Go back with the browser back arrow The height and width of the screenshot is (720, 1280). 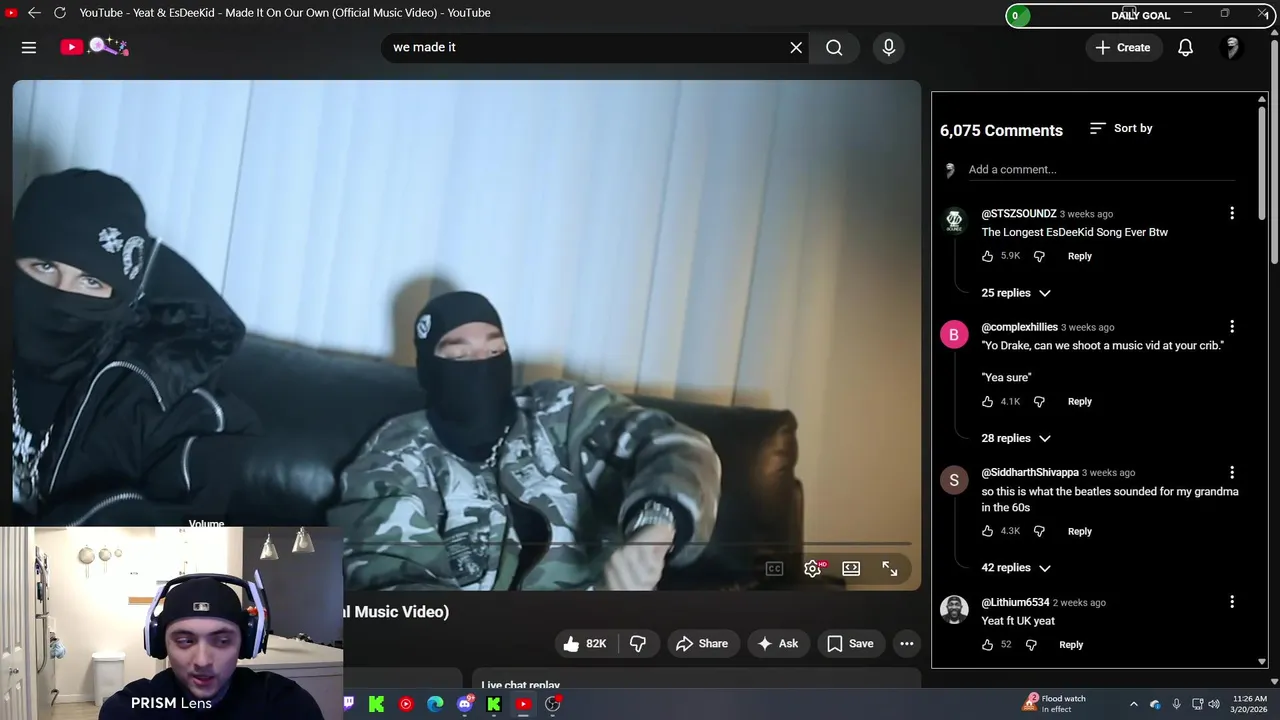point(34,13)
